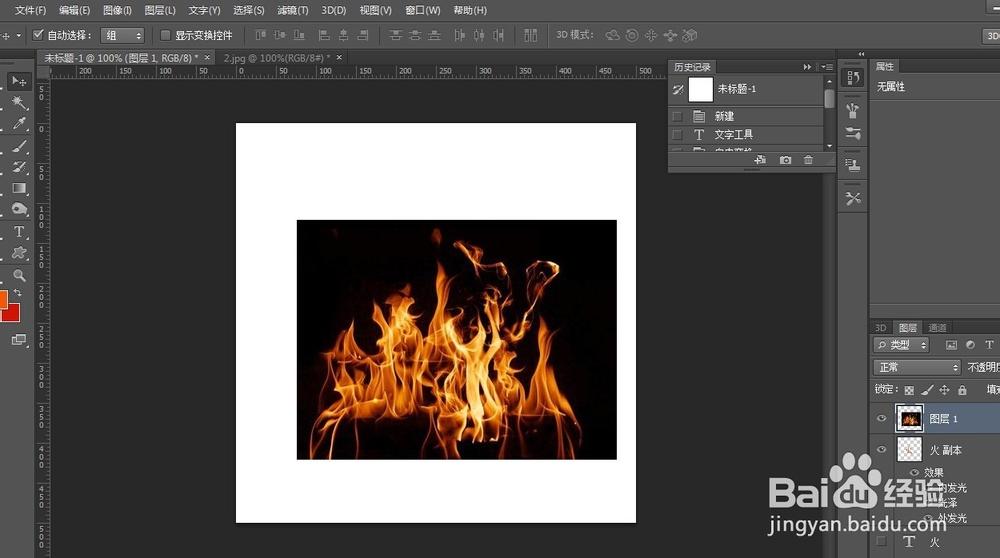Image resolution: width=1000 pixels, height=558 pixels.
Task: Show the hidden 火 text layer
Action: coord(881,541)
